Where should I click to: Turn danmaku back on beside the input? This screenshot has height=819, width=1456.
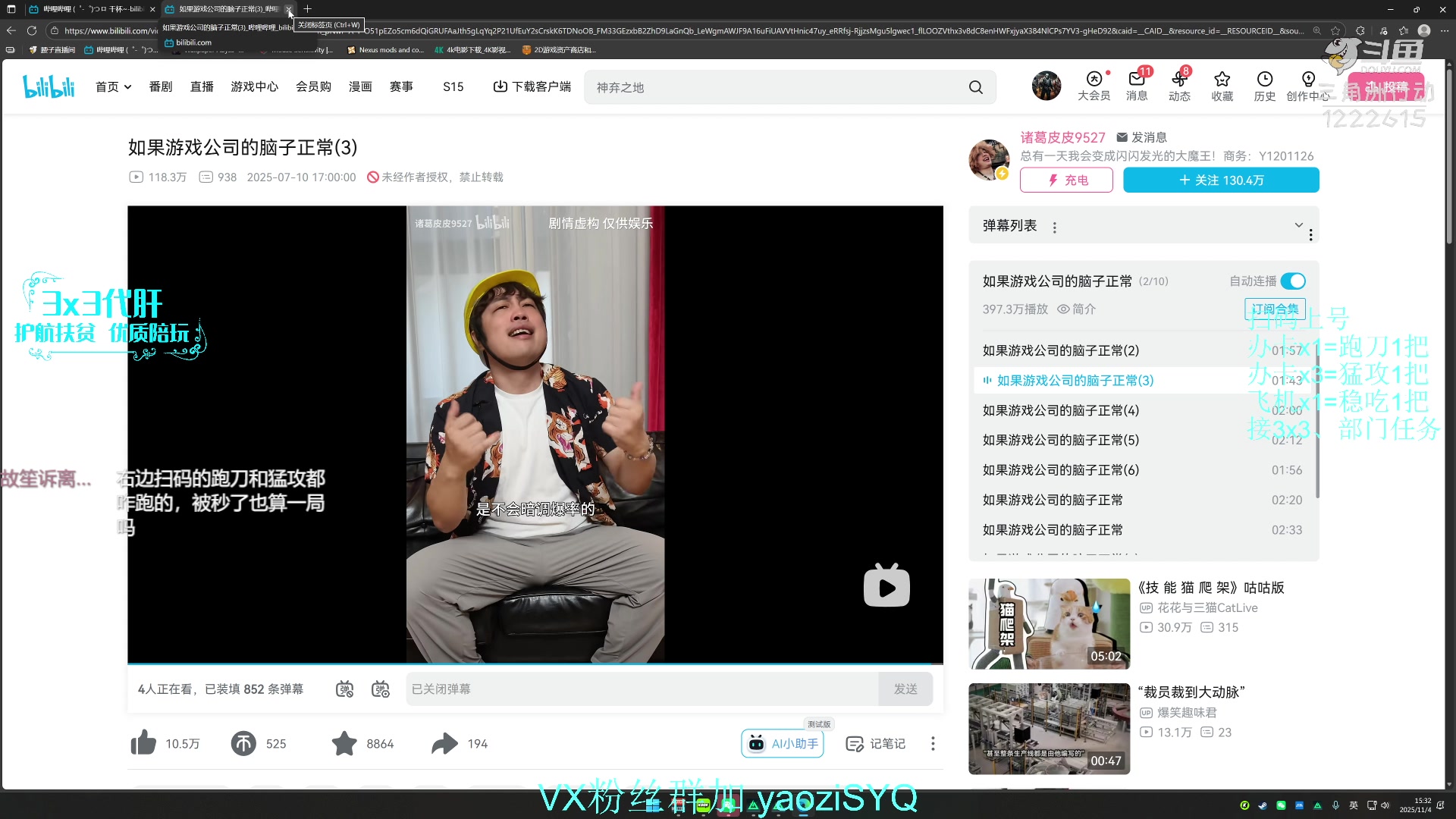[x=345, y=689]
